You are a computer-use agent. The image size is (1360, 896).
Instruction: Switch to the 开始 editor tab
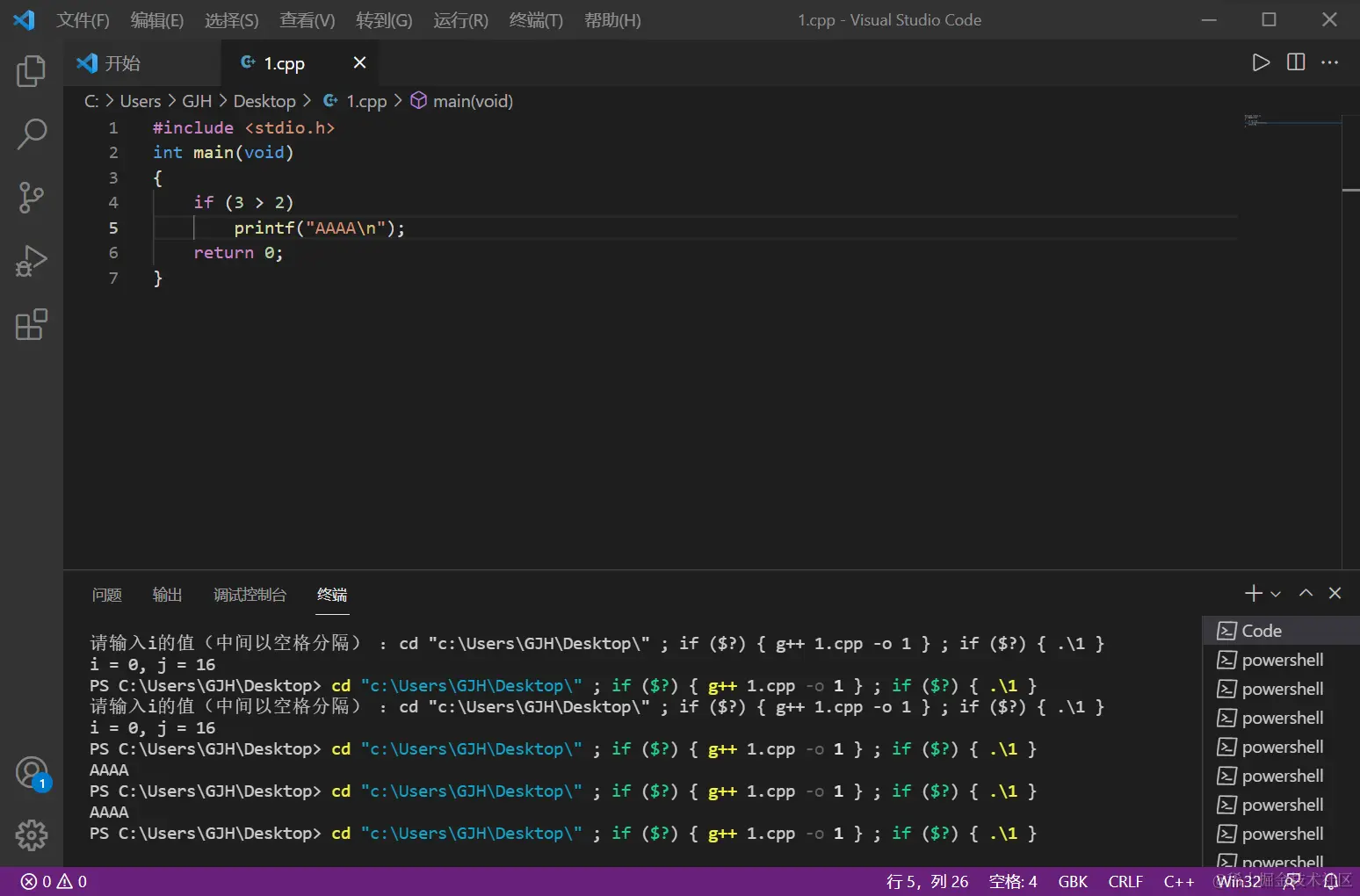point(122,63)
